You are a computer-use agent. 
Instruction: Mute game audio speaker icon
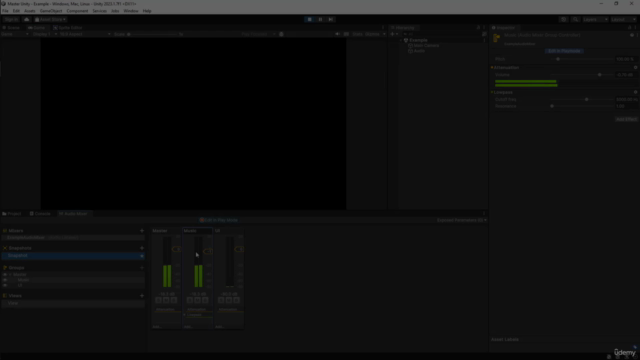click(337, 34)
